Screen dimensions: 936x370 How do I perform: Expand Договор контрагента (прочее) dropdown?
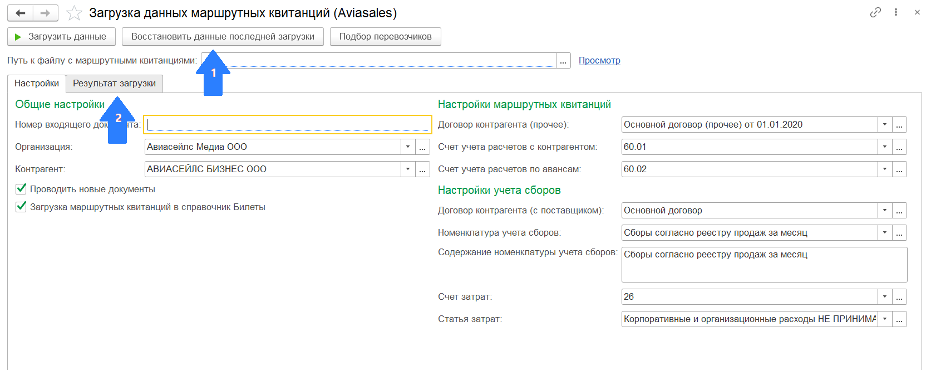click(x=885, y=125)
